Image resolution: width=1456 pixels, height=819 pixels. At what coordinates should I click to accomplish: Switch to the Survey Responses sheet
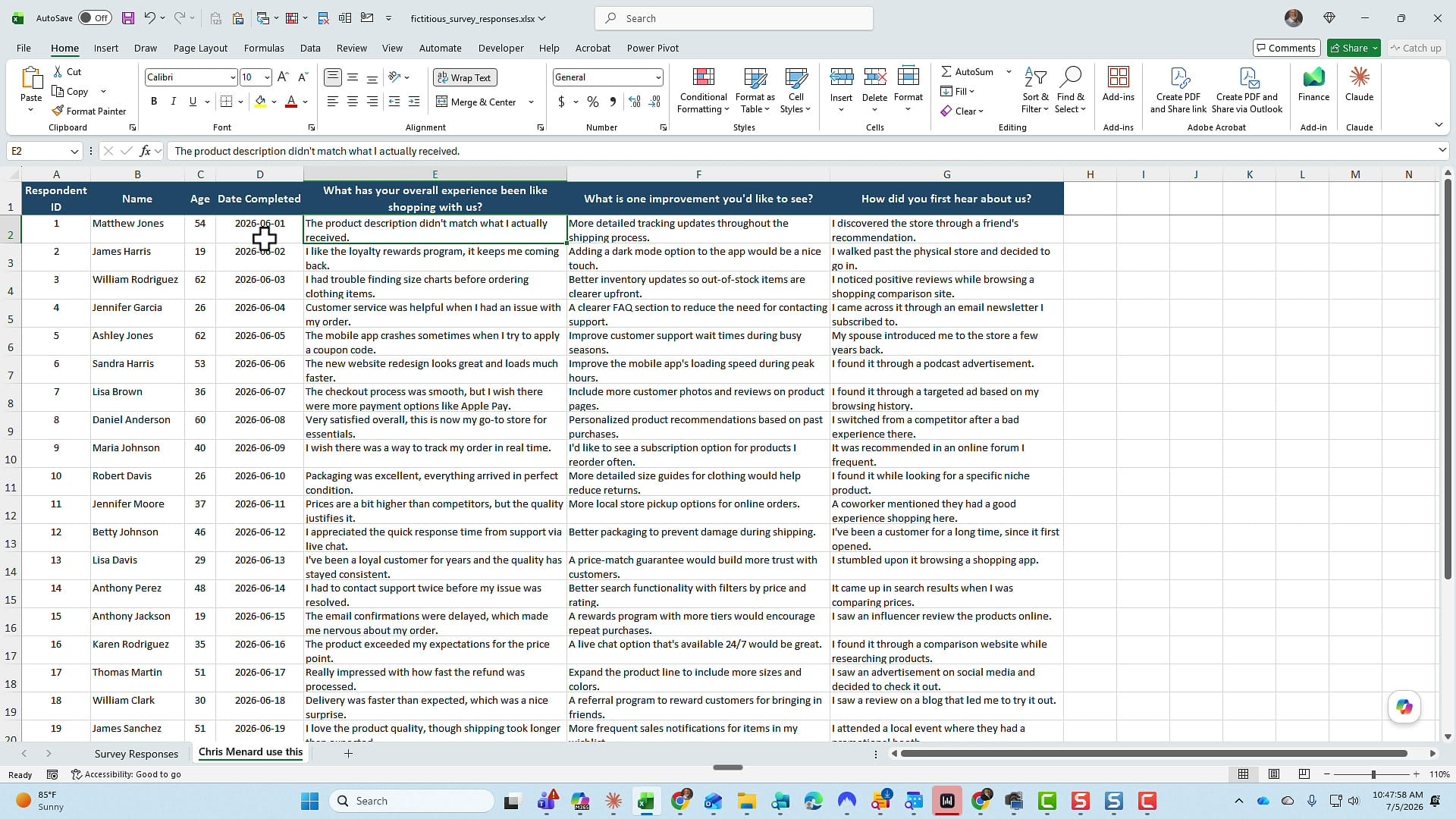point(136,754)
